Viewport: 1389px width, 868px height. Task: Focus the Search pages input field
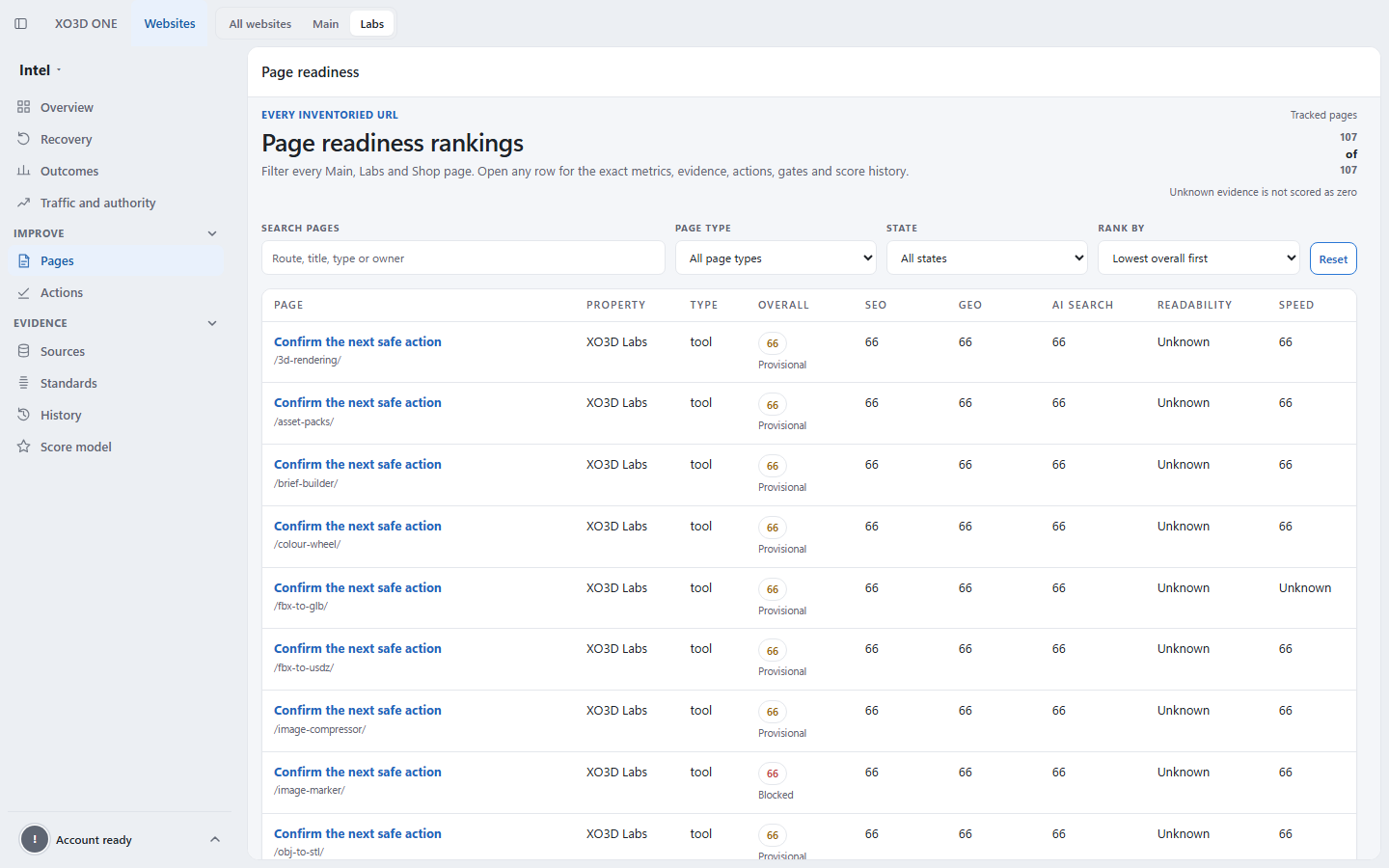pyautogui.click(x=463, y=258)
